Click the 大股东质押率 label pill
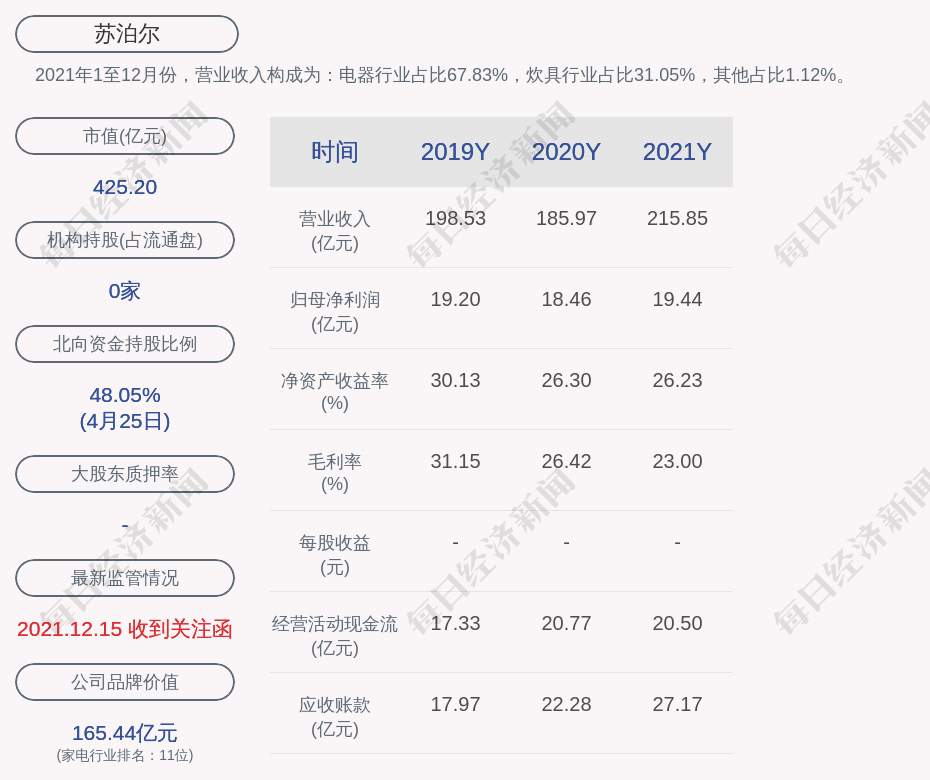Image resolution: width=930 pixels, height=780 pixels. coord(125,473)
